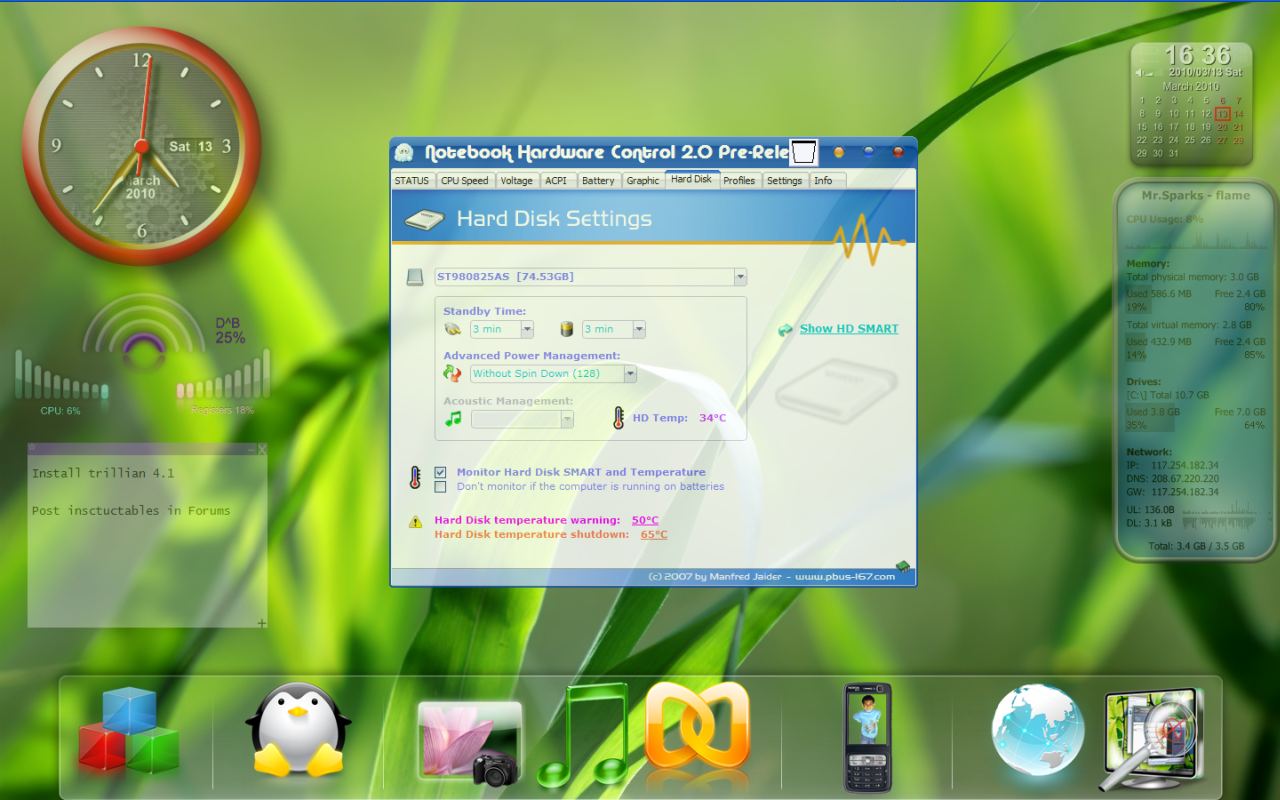Click the yellow warning triangle icon

(x=415, y=522)
